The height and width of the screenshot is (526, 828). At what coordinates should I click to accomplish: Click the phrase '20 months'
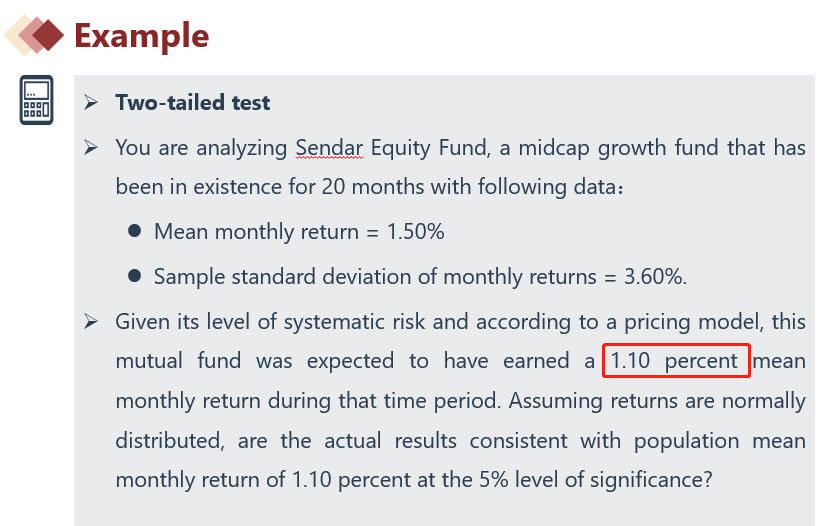click(x=365, y=187)
